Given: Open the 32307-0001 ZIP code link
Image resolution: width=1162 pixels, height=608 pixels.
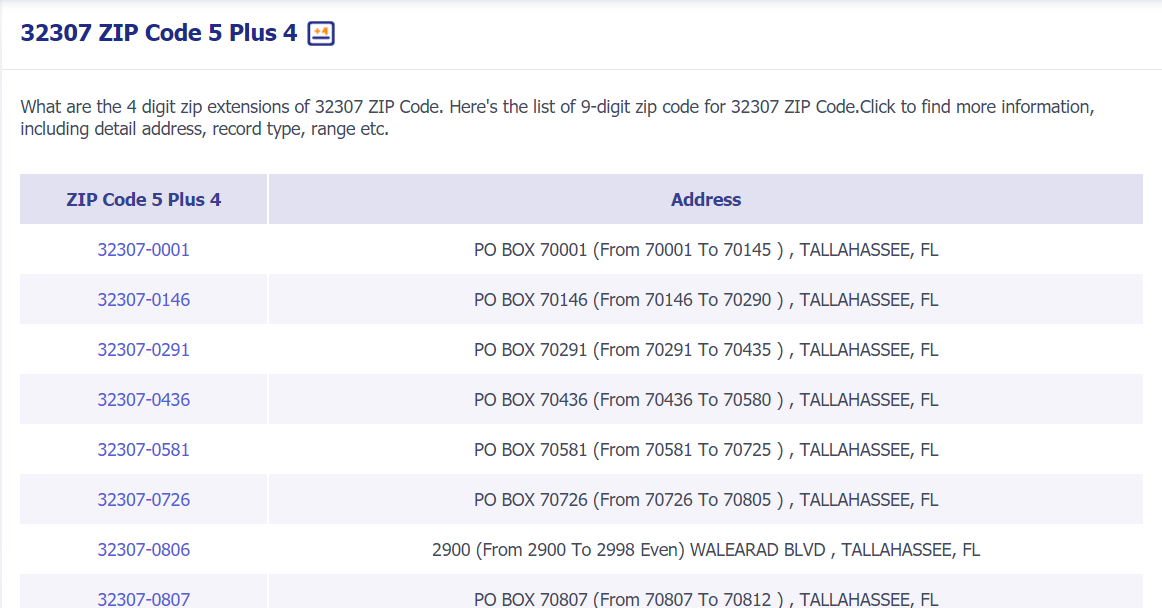Looking at the screenshot, I should point(143,250).
